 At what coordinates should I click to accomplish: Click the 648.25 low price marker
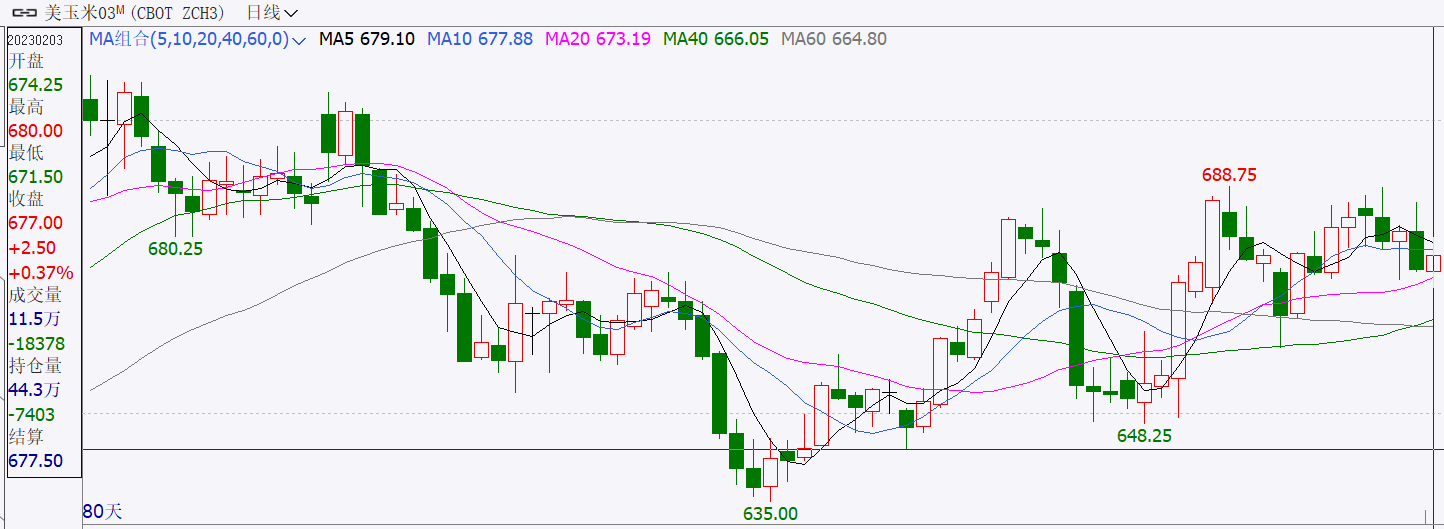click(1144, 436)
